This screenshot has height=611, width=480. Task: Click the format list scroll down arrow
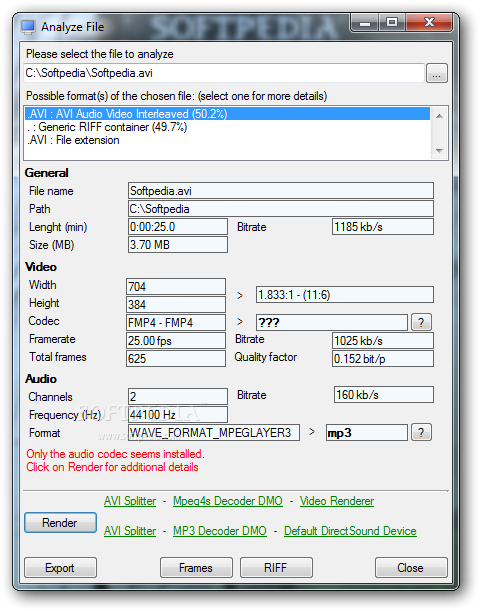(x=439, y=151)
